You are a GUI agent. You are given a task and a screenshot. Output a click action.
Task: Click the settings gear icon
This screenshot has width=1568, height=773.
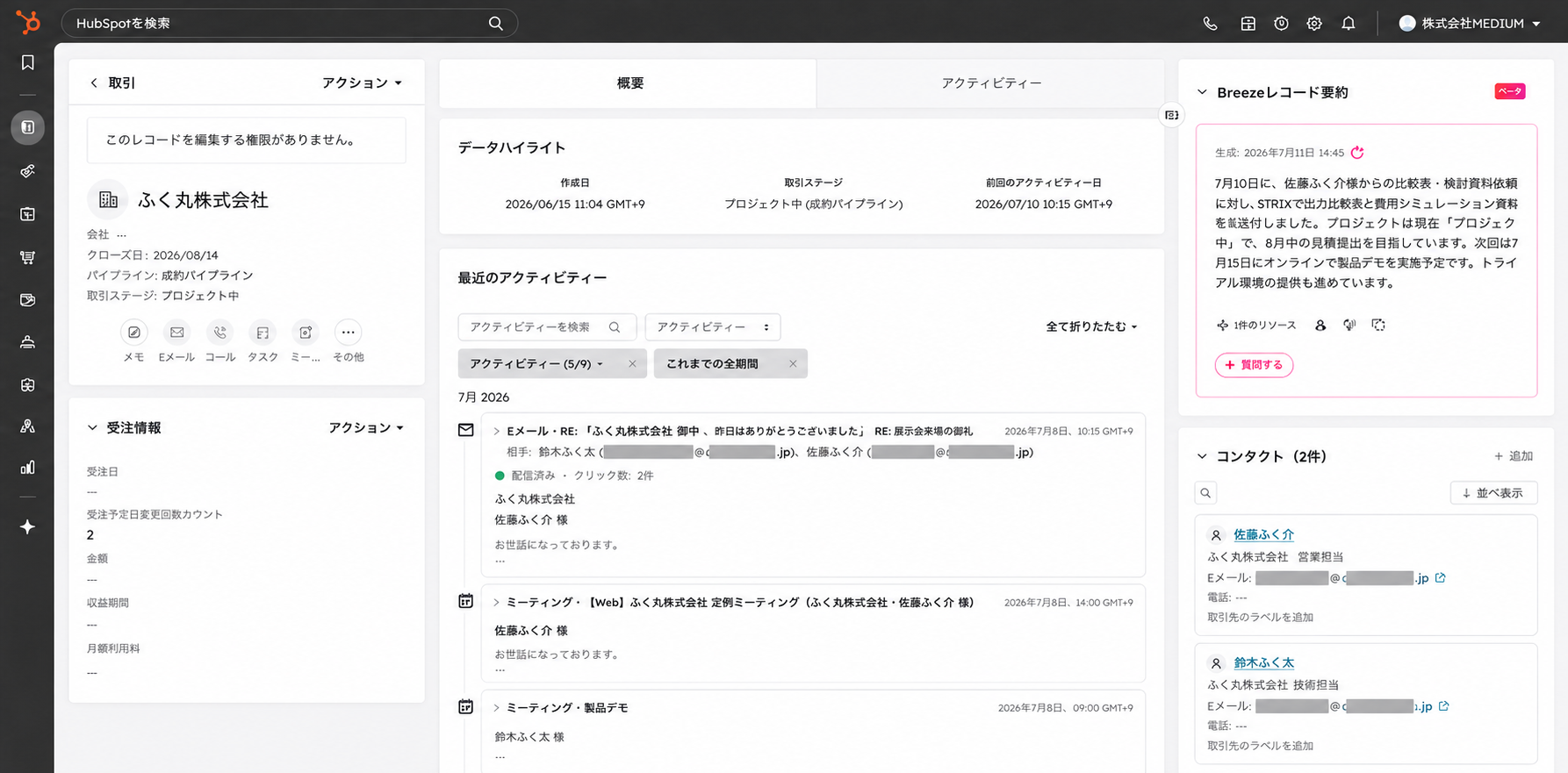(1314, 24)
